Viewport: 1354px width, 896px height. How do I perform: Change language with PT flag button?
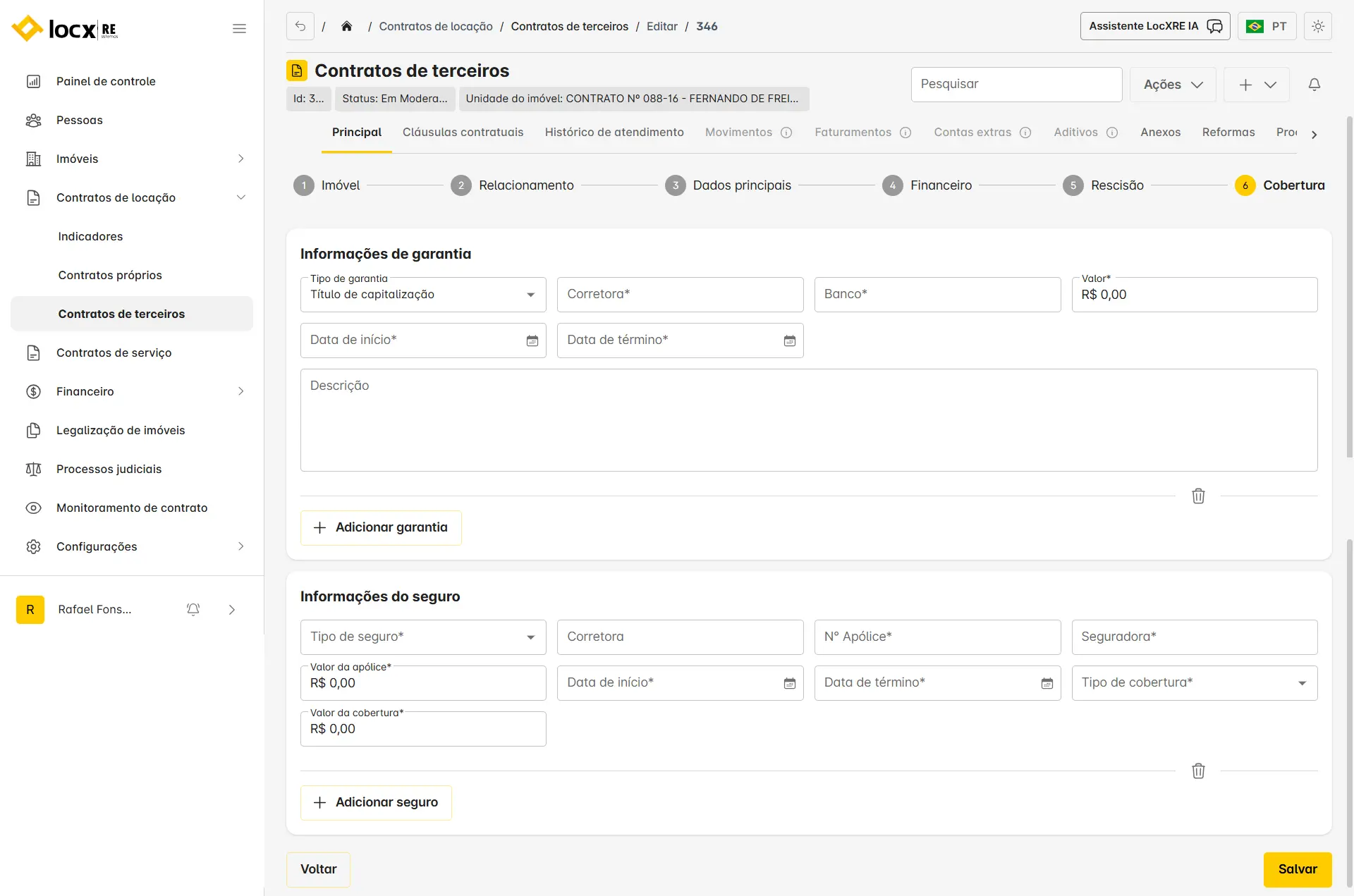click(x=1267, y=26)
